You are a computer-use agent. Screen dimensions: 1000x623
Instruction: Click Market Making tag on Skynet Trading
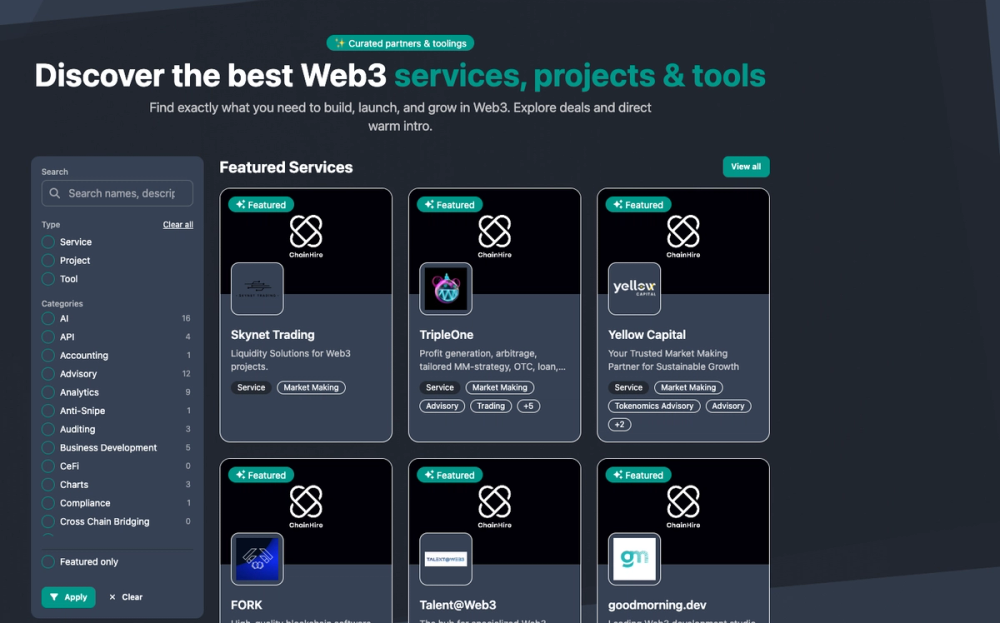coord(311,388)
